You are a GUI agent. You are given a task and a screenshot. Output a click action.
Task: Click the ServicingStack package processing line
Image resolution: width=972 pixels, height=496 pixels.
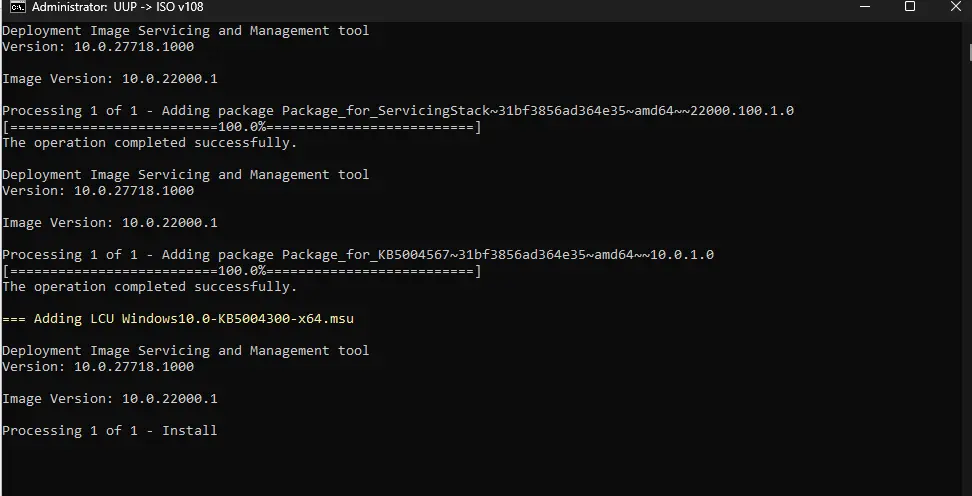click(398, 111)
